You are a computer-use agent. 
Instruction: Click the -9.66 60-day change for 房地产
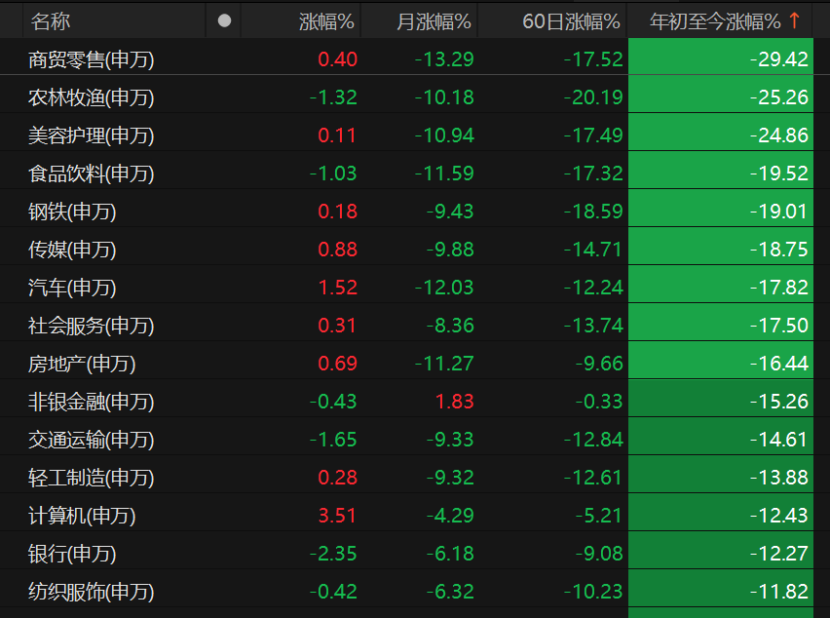pos(599,364)
